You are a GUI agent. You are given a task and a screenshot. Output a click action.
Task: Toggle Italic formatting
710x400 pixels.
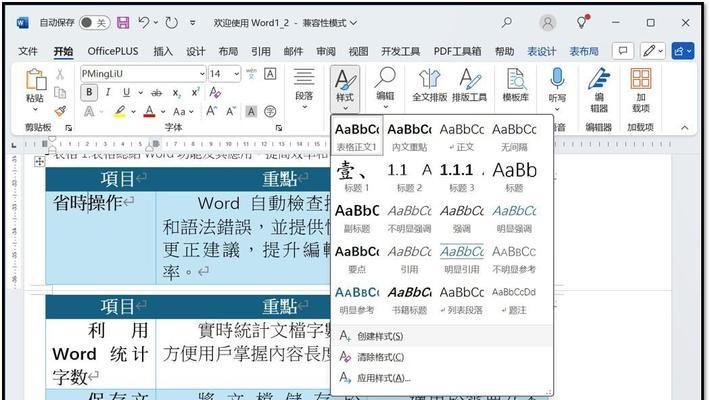coord(108,92)
